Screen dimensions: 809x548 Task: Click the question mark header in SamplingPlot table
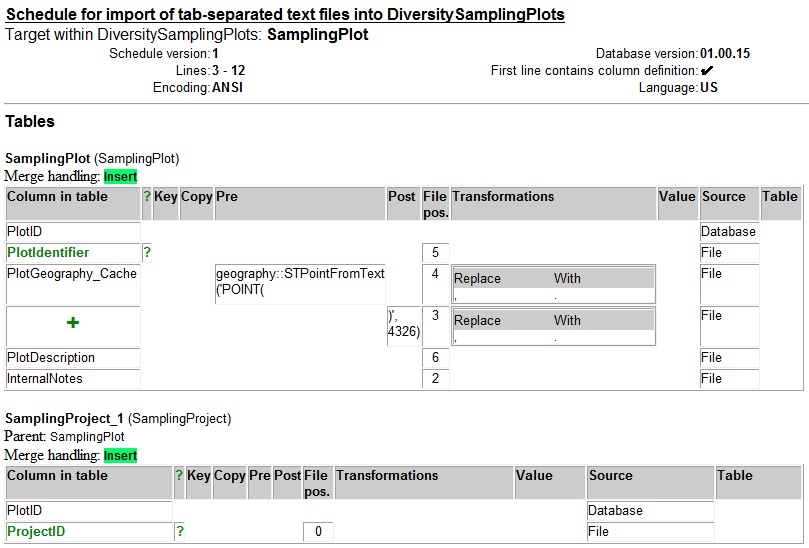147,197
